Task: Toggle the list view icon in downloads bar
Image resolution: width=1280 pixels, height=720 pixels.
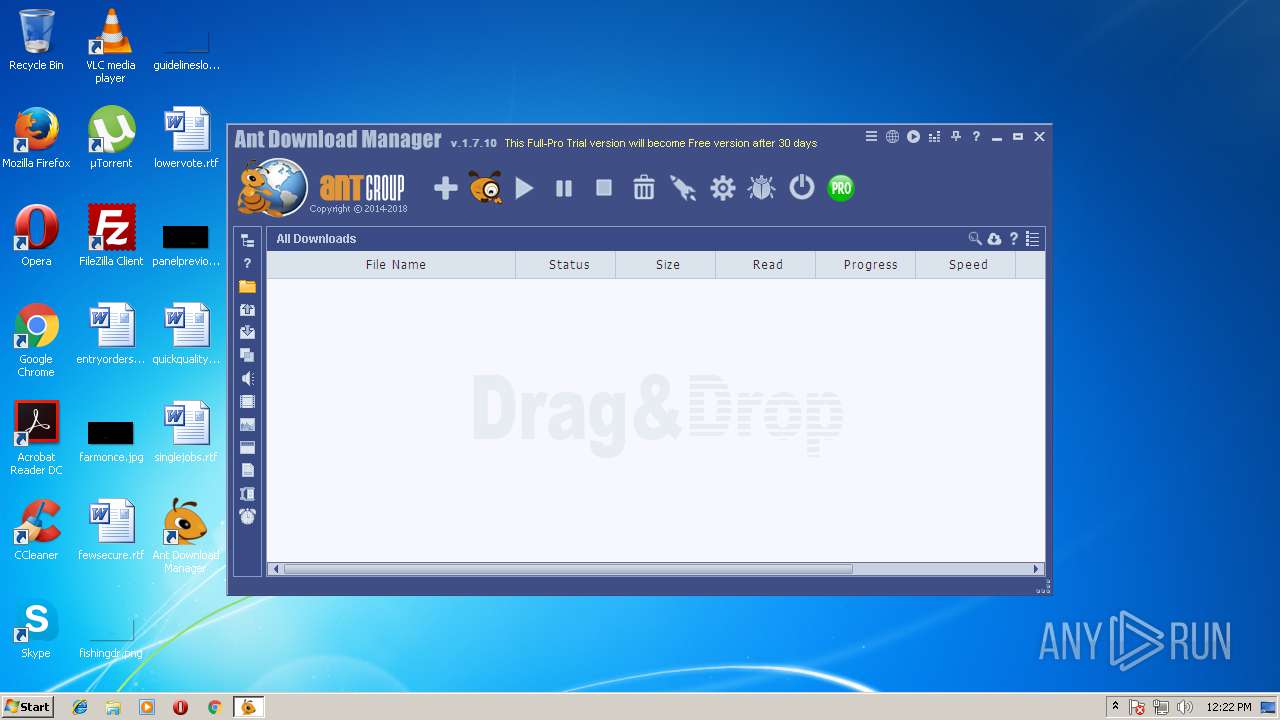Action: (1032, 239)
